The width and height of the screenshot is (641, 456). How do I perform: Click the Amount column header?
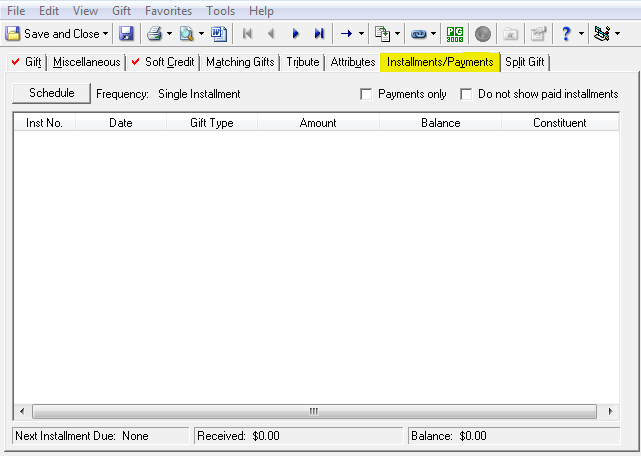[318, 123]
